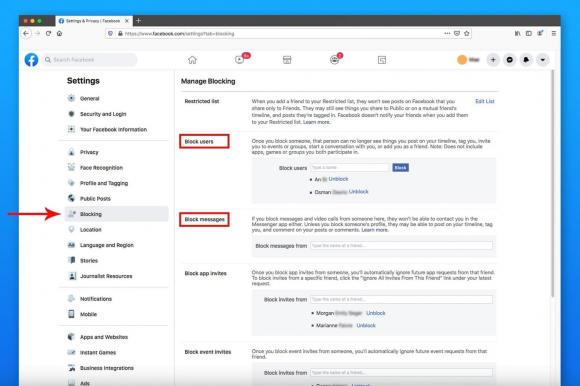Open the Marketplace icon
580x386 pixels.
[x=287, y=60]
